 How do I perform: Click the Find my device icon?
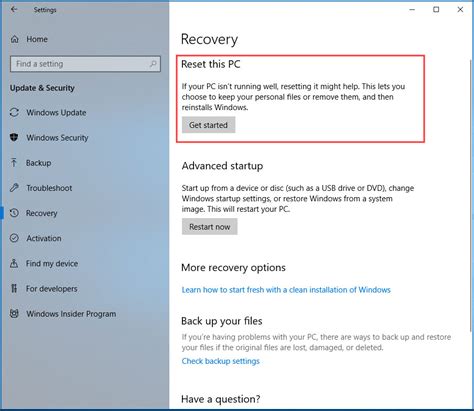14,263
